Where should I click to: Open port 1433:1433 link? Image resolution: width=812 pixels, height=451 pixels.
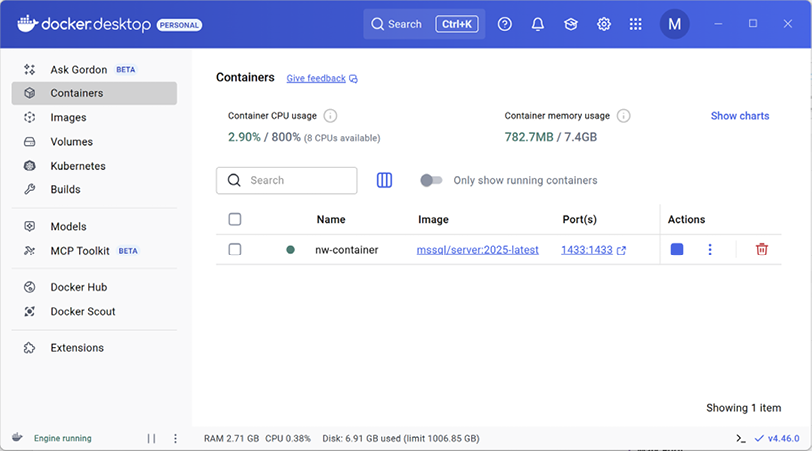pos(587,250)
